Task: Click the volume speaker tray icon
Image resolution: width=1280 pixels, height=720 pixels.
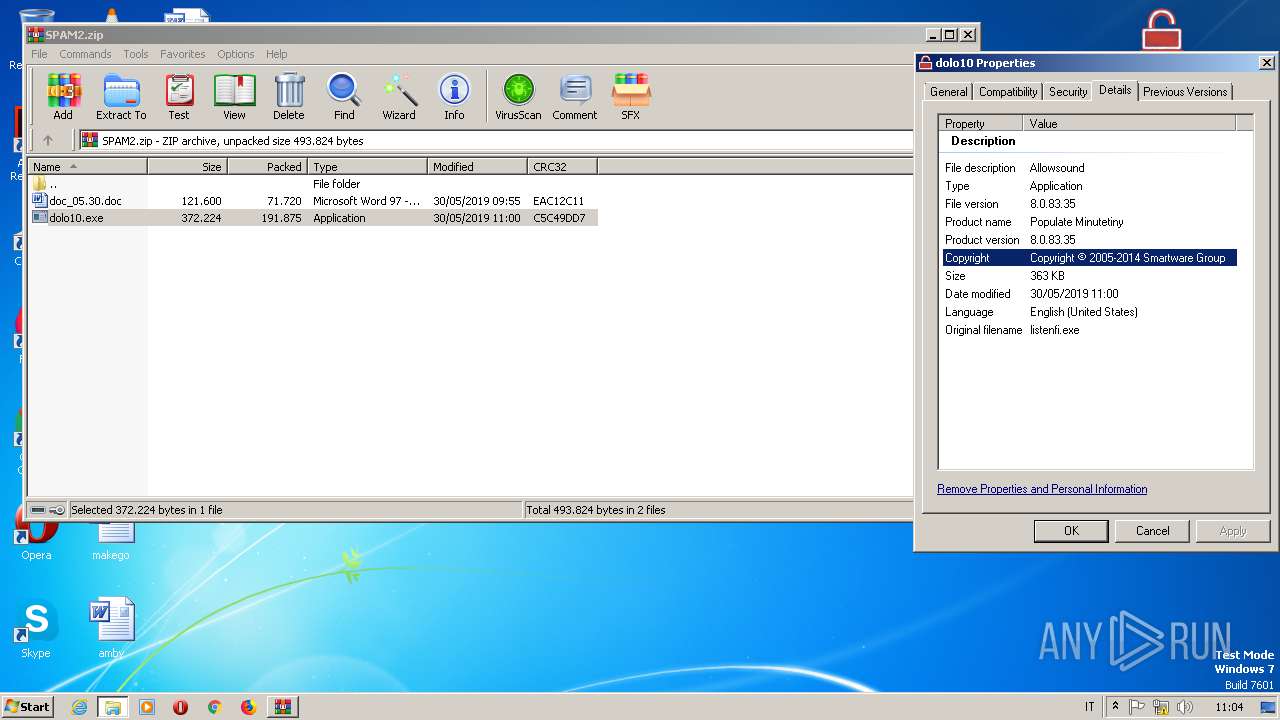Action: (x=1185, y=707)
